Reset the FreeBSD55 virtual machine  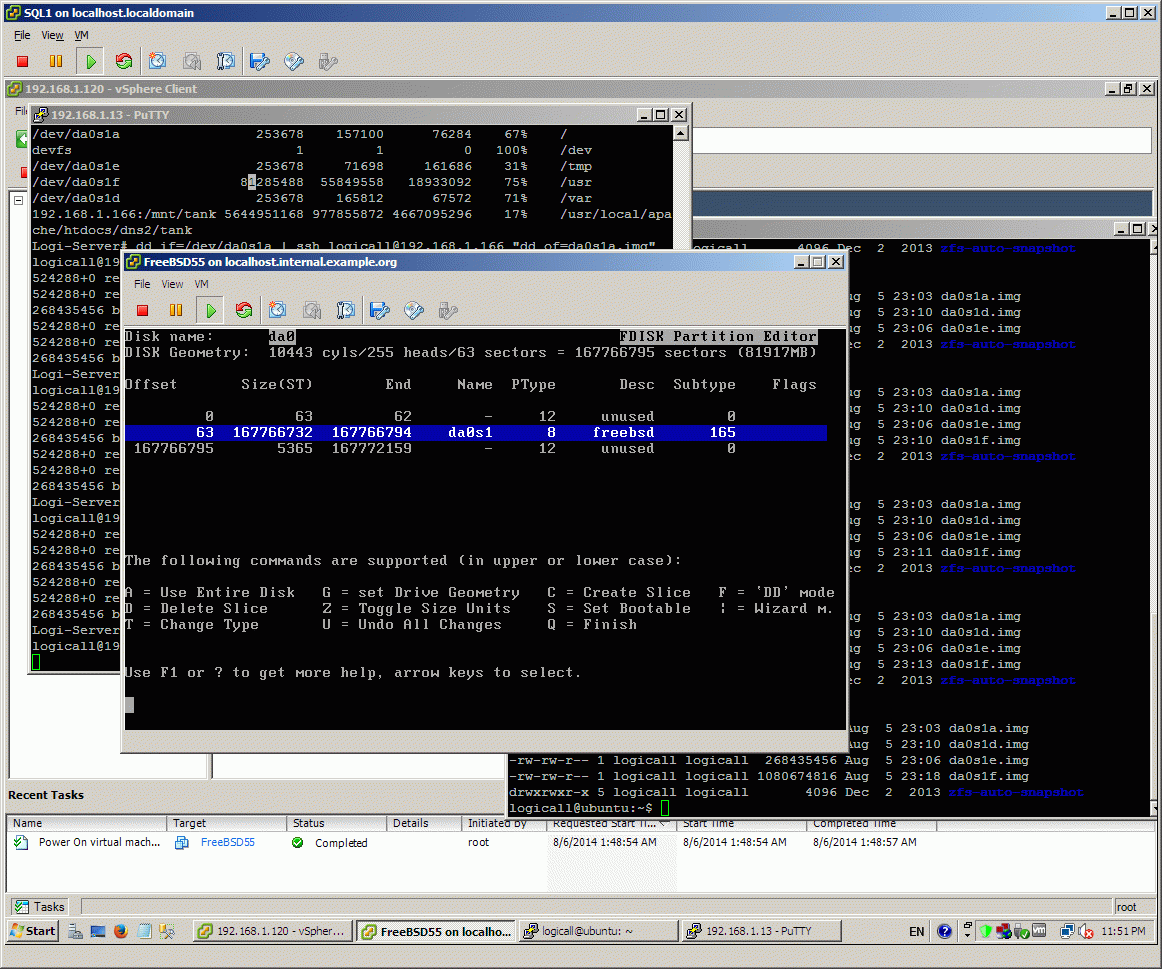pyautogui.click(x=244, y=310)
